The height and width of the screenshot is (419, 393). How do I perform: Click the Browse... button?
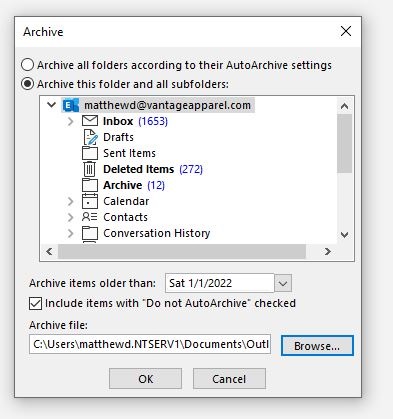(317, 346)
